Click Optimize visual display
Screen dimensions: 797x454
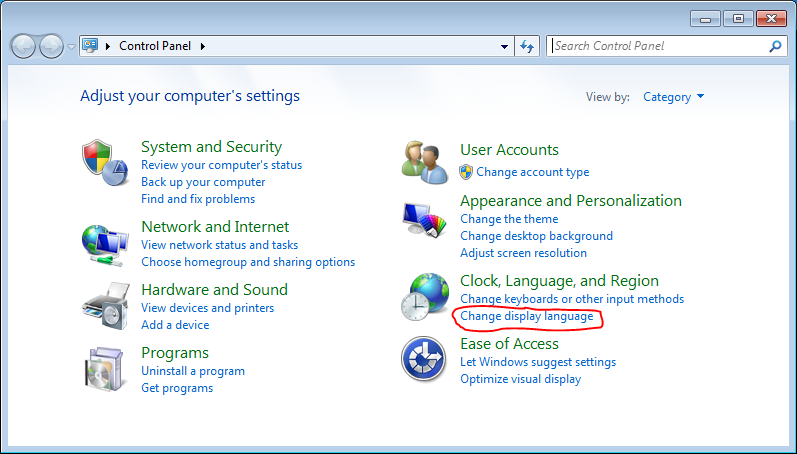tap(520, 379)
